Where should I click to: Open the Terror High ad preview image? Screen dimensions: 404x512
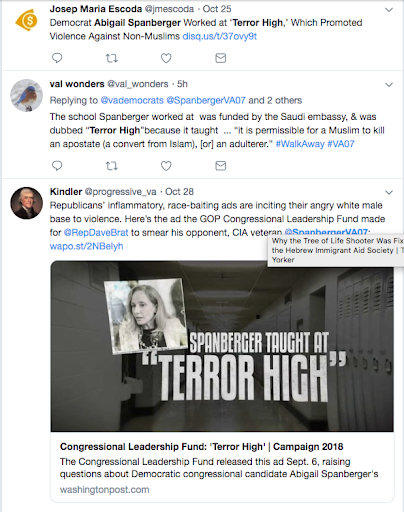222,346
